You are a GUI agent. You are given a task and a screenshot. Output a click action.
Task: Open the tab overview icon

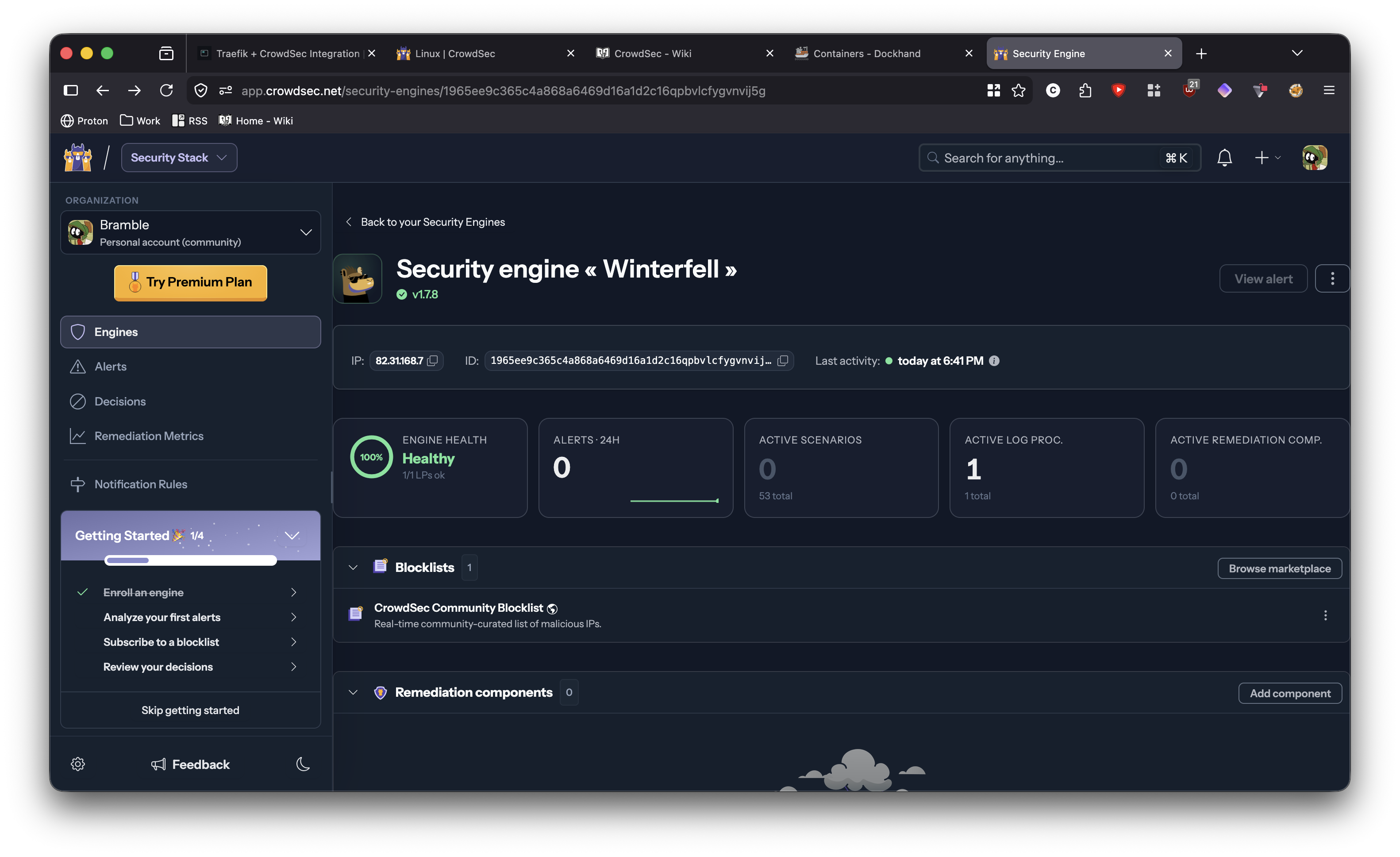166,54
